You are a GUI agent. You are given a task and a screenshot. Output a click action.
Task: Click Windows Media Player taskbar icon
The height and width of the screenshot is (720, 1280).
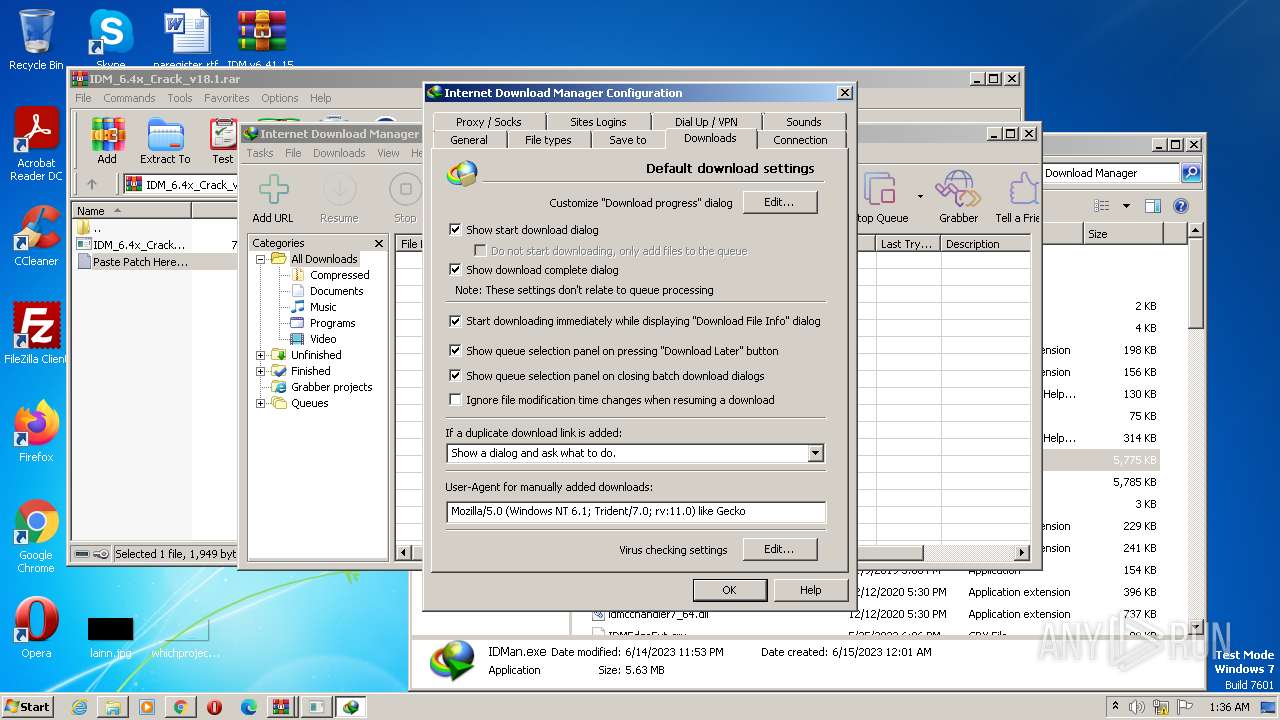147,707
